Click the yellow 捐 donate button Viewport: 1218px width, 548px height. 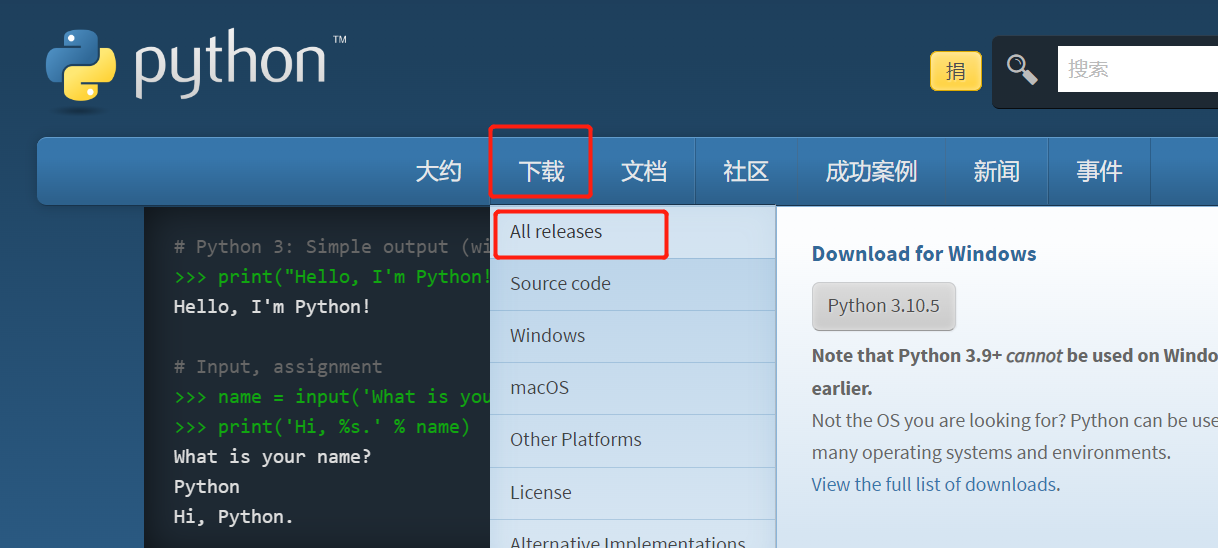click(955, 71)
